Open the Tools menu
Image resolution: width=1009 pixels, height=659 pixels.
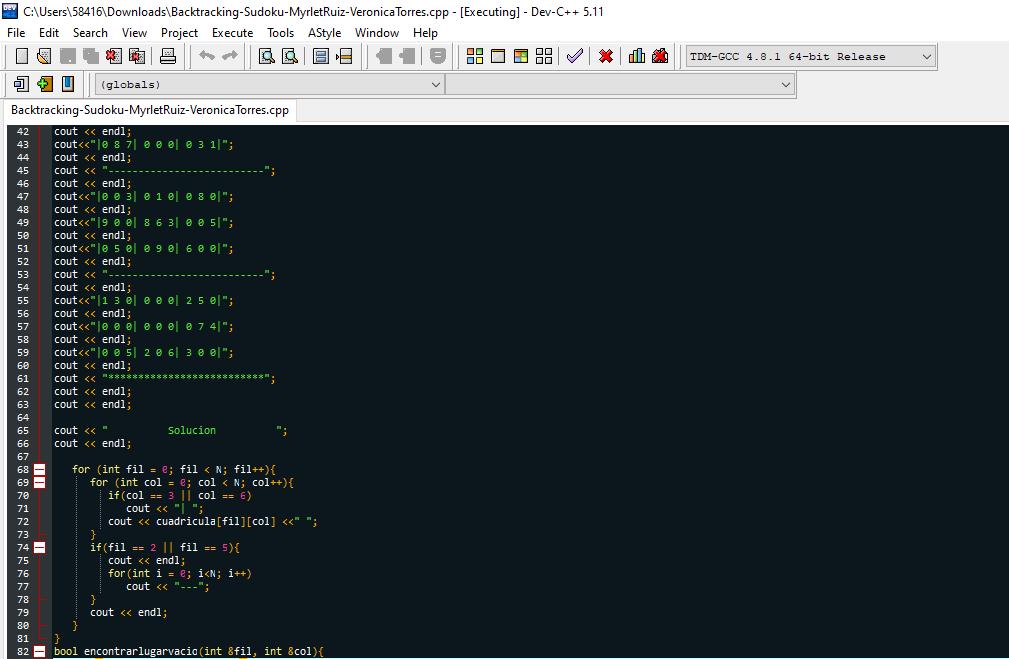(281, 33)
